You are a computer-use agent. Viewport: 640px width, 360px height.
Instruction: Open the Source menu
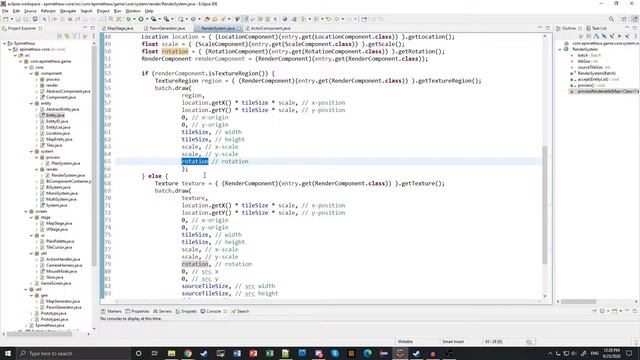30,11
